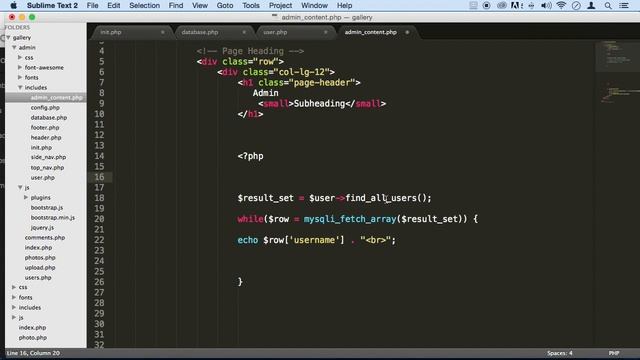The height and width of the screenshot is (360, 640).
Task: Open the Tools menu
Action: coord(251,5)
